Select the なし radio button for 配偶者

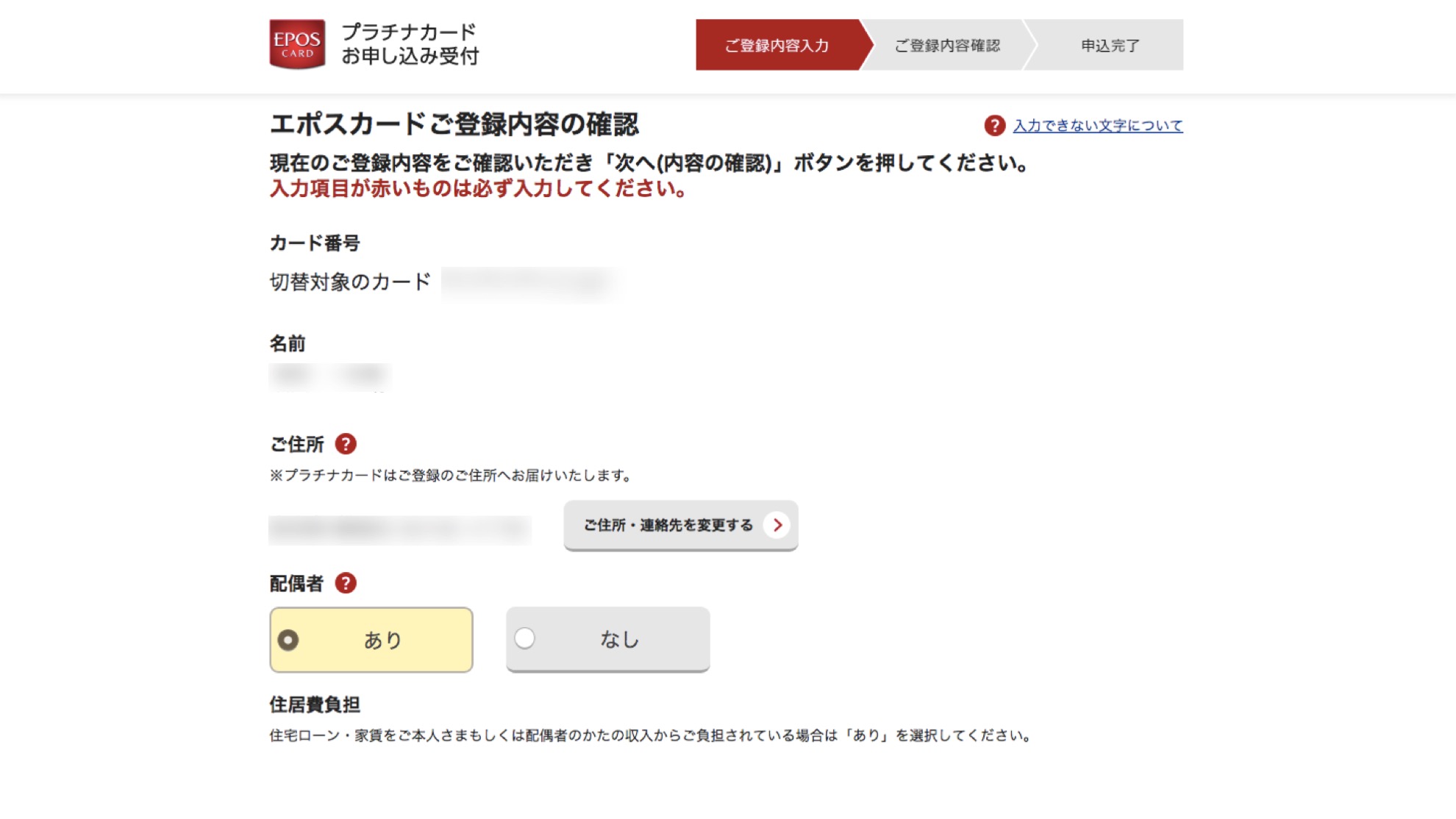tap(524, 639)
